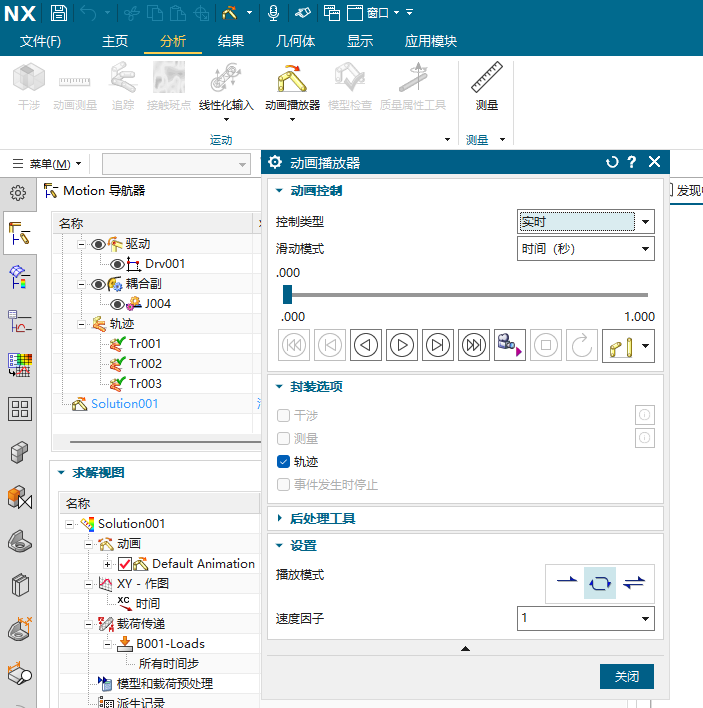Select 模型和载荷预处理 tree item
Viewport: 703px width, 708px height.
[165, 684]
